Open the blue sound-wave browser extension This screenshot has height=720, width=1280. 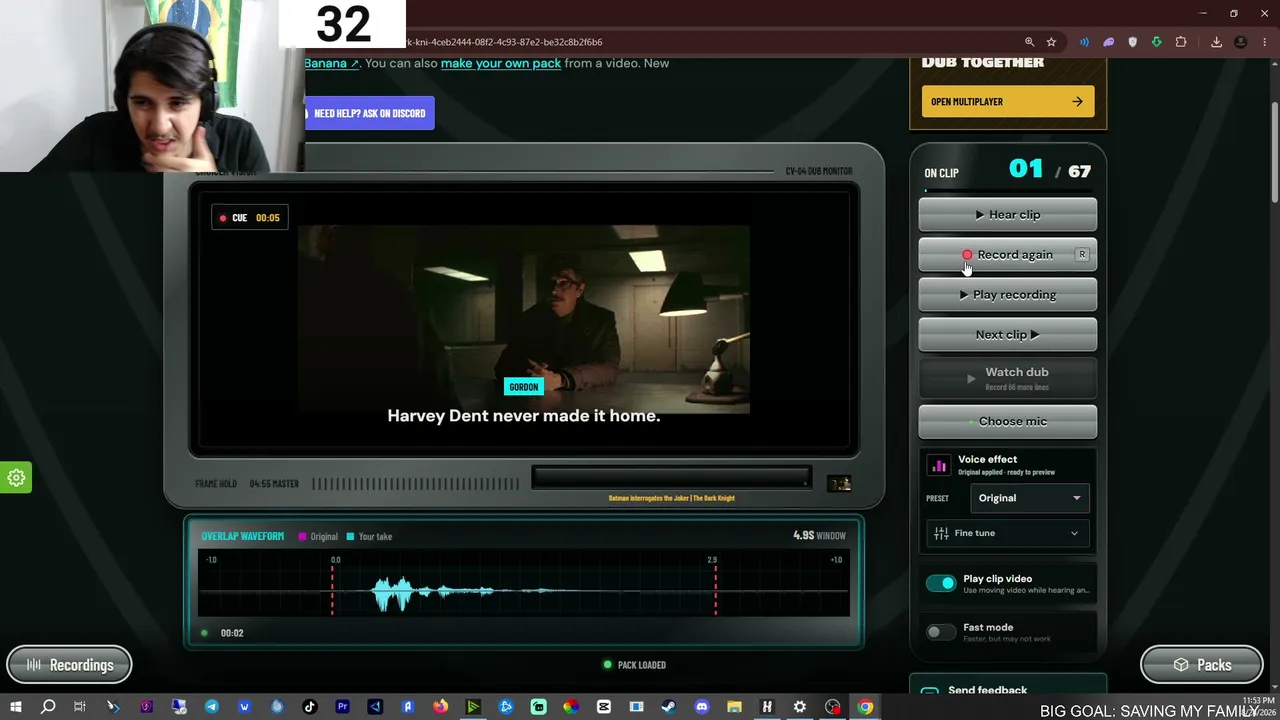coord(1084,42)
